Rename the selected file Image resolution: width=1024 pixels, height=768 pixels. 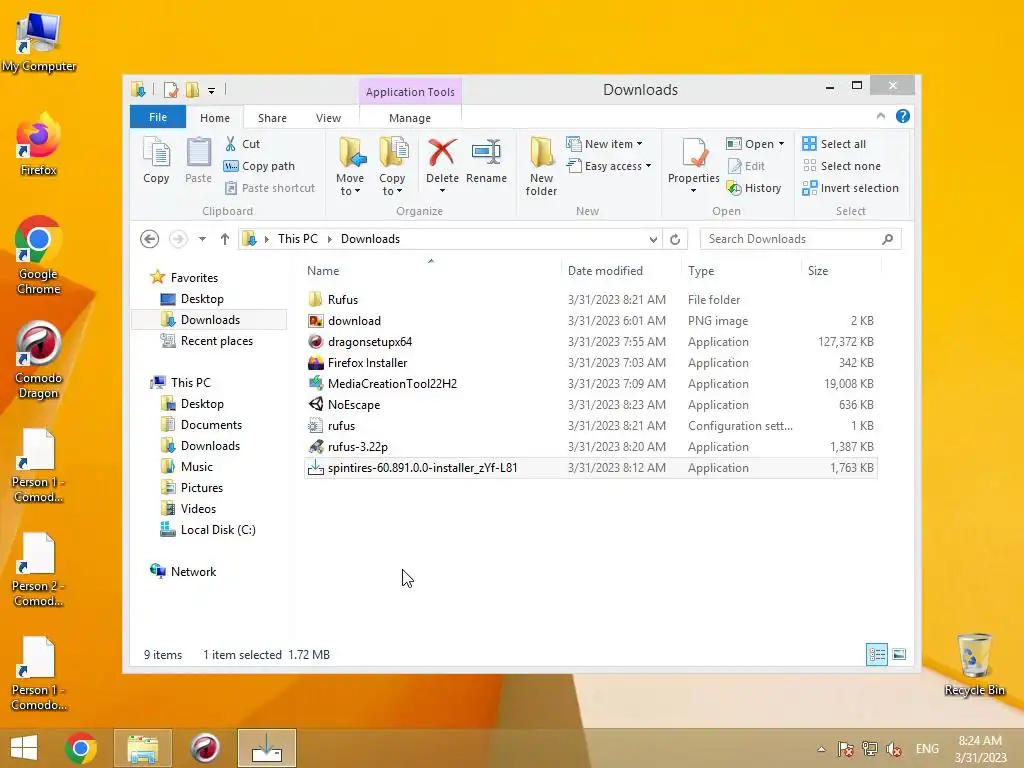click(487, 161)
